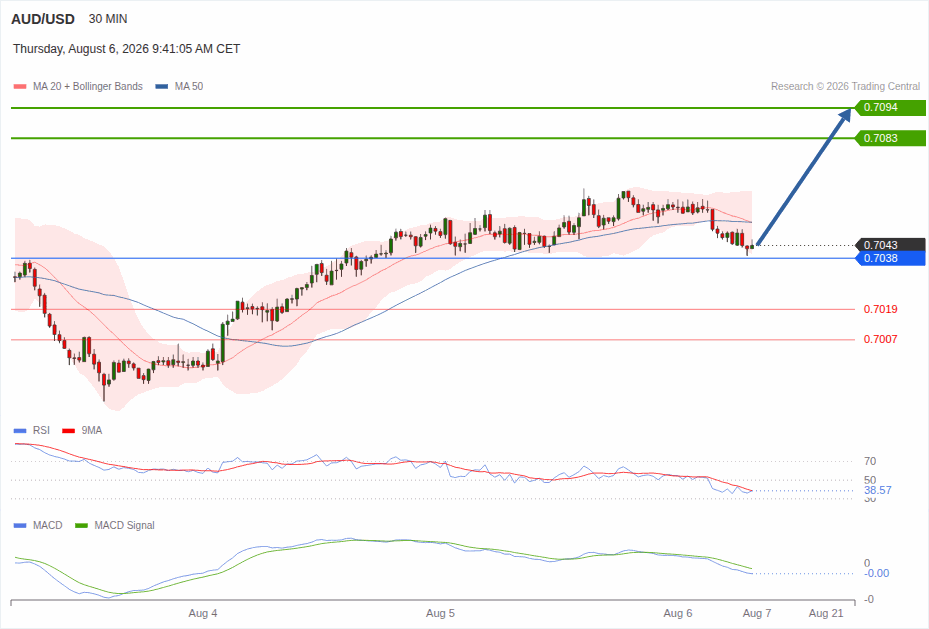
Task: Click the MACD value -0.00 label
Action: pos(877,573)
